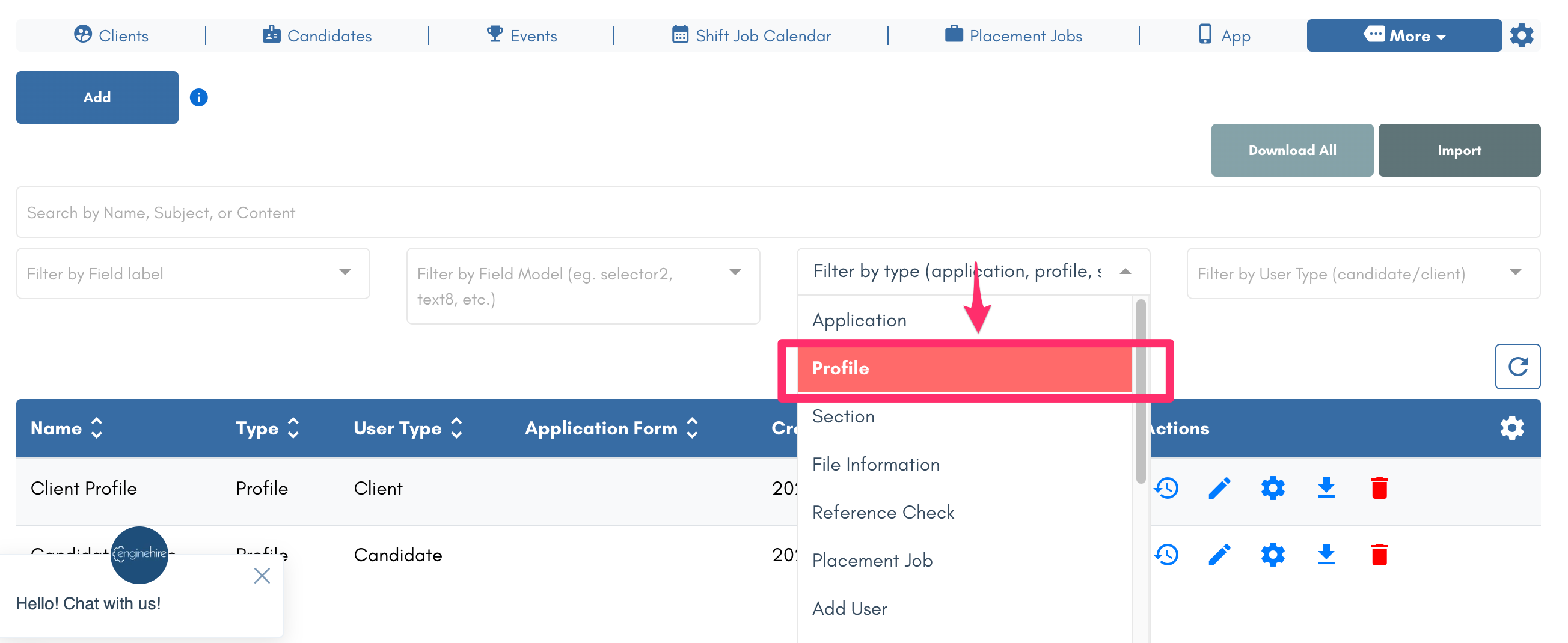The image size is (1568, 643).
Task: Edit the Candidate row with pencil icon
Action: pyautogui.click(x=1219, y=555)
